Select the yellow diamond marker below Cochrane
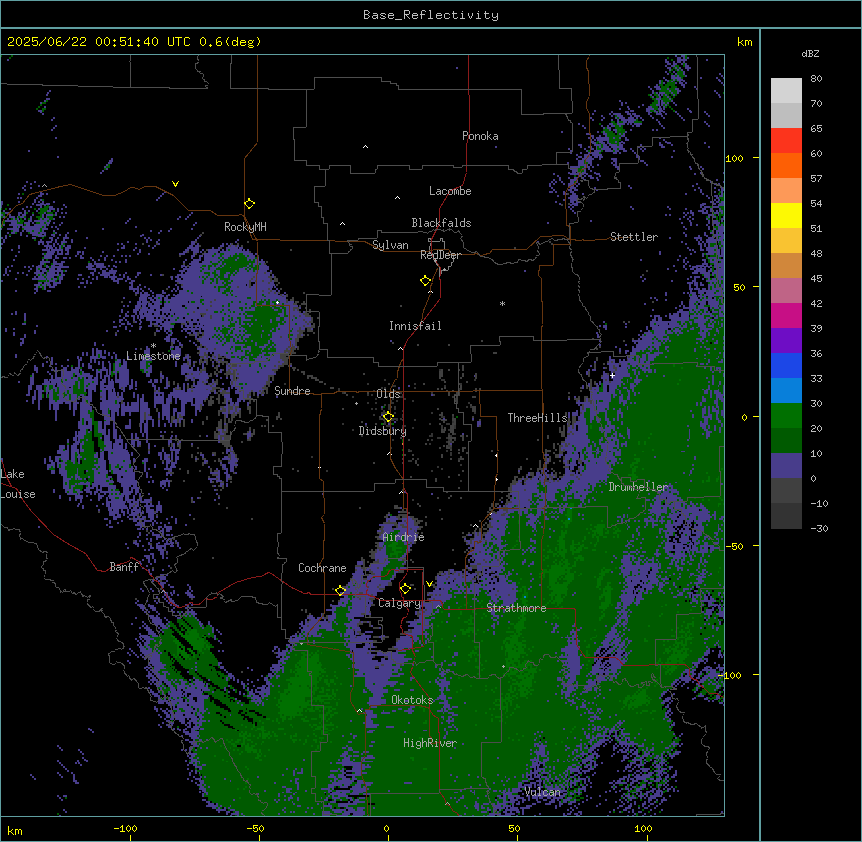Viewport: 862px width, 842px height. [x=340, y=591]
